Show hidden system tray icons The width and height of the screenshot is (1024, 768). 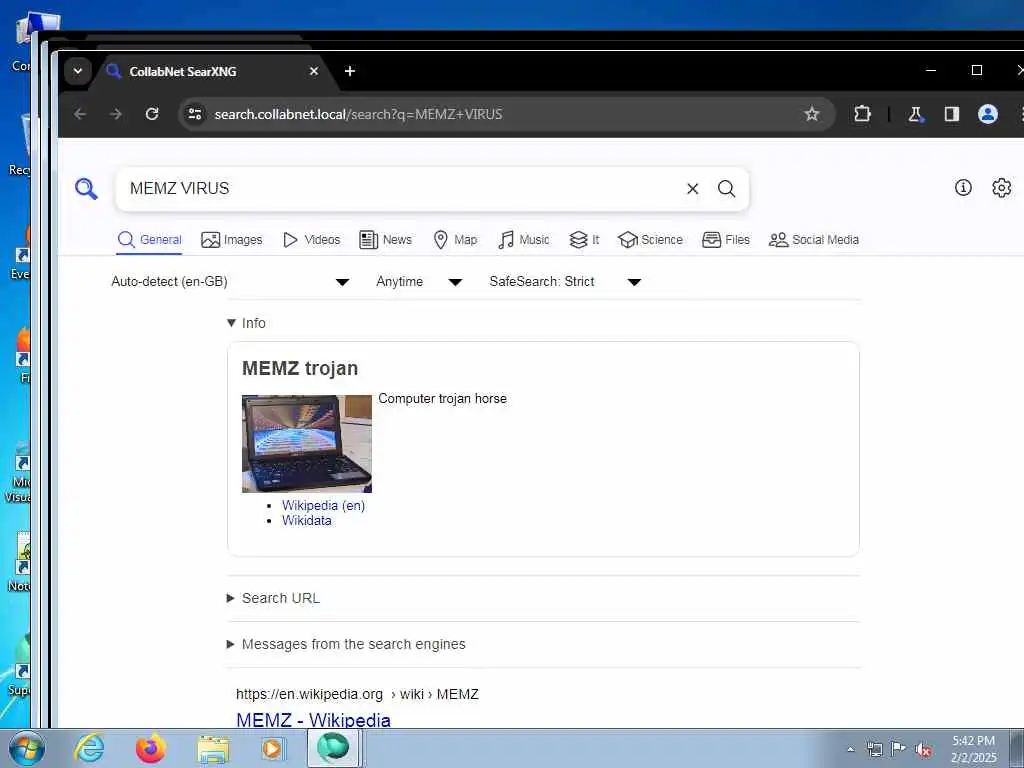click(850, 750)
